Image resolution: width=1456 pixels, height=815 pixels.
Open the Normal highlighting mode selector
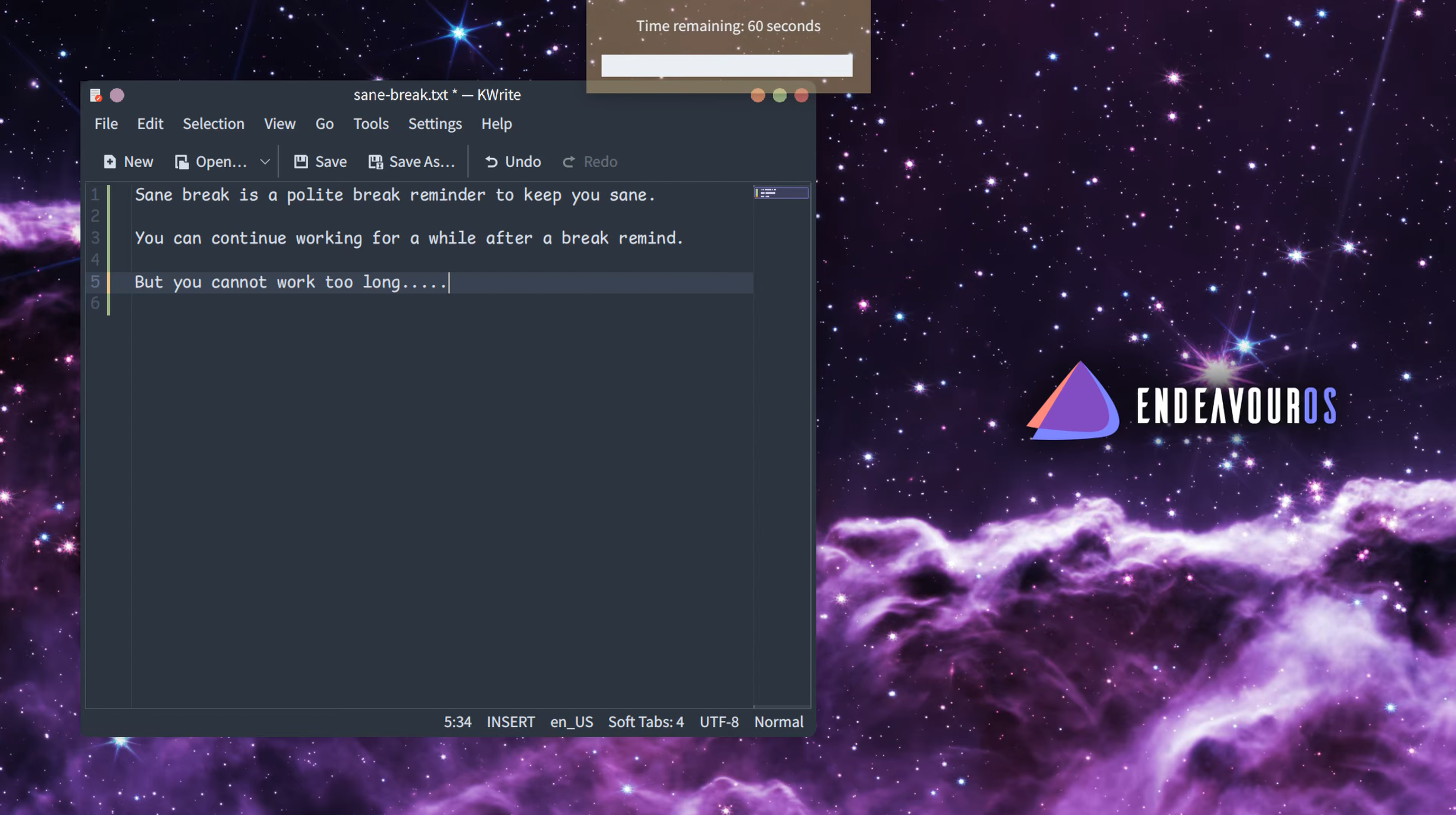[778, 722]
